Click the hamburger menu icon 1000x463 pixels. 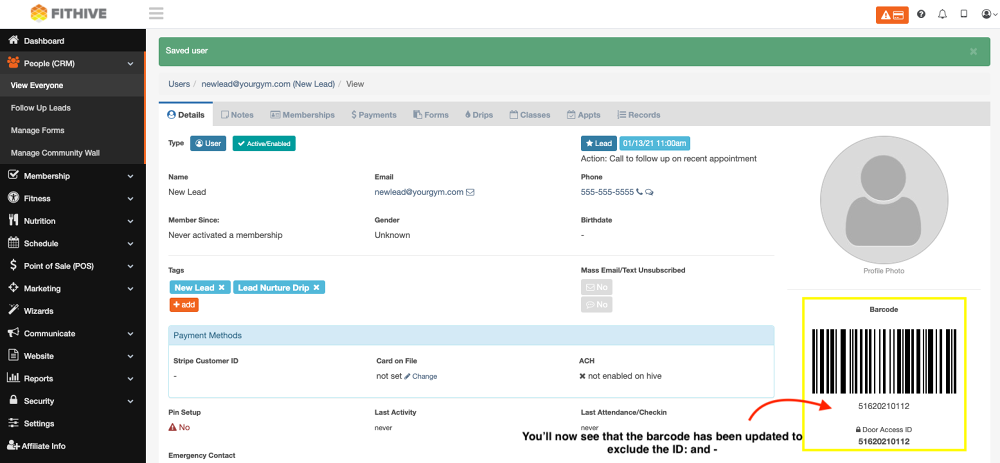(155, 14)
